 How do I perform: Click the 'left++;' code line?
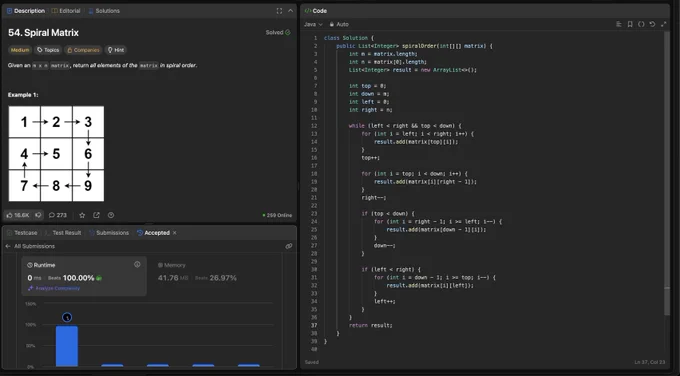[x=385, y=301]
